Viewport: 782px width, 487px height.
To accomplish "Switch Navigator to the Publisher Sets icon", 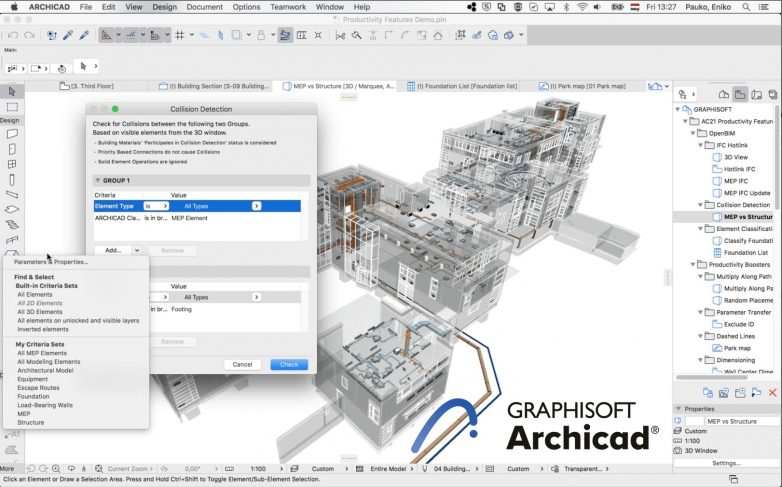I will (773, 94).
